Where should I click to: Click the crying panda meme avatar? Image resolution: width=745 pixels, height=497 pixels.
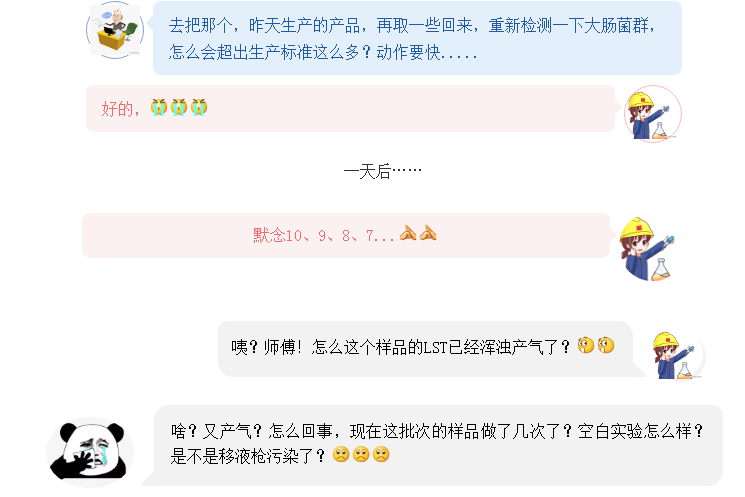pyautogui.click(x=90, y=452)
